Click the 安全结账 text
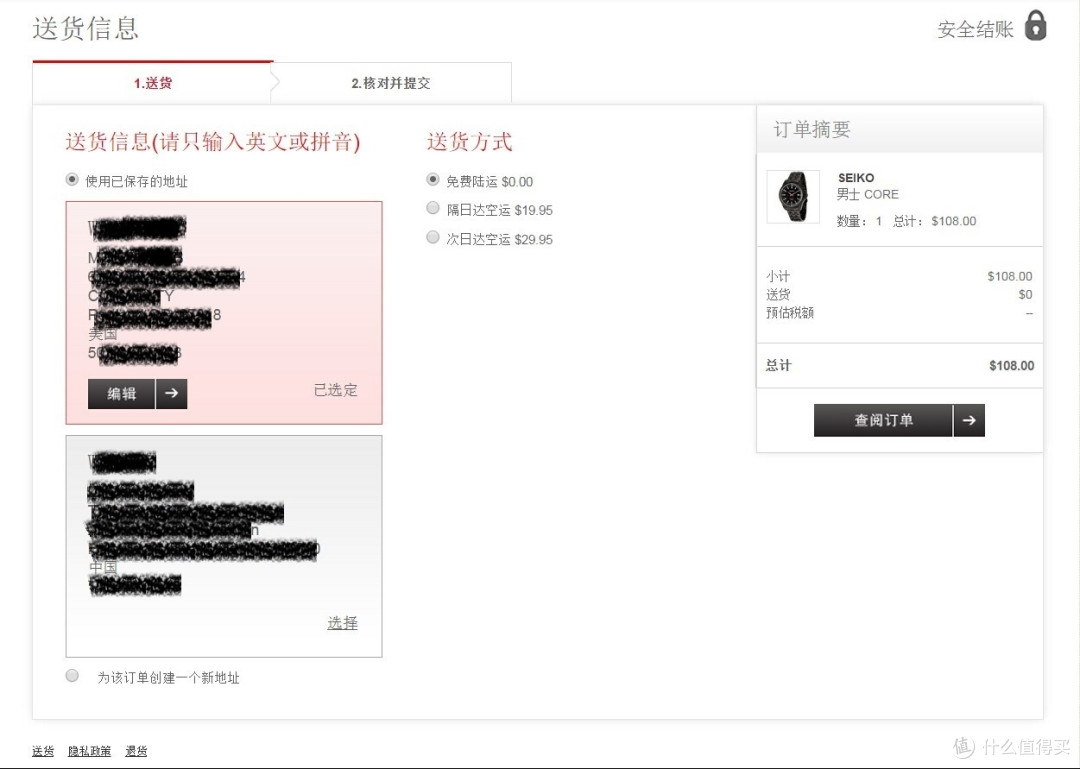Image resolution: width=1080 pixels, height=769 pixels. coord(975,29)
